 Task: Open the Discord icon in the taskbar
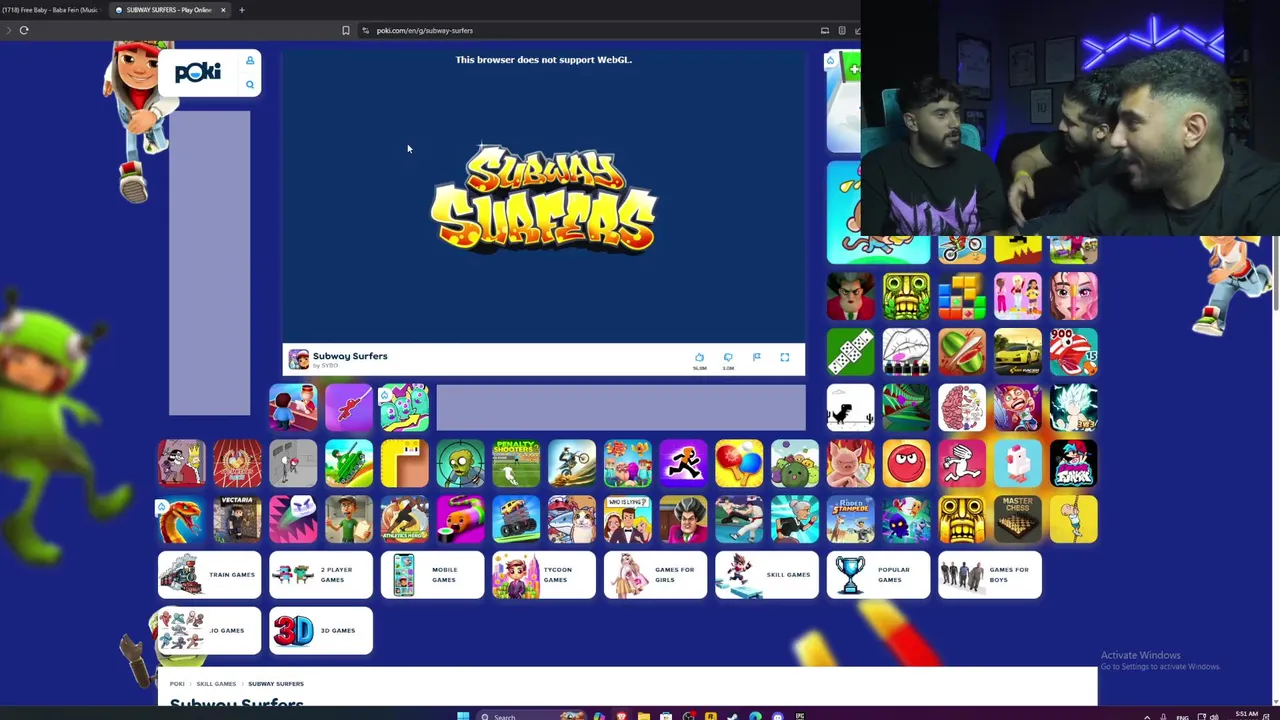tap(777, 716)
